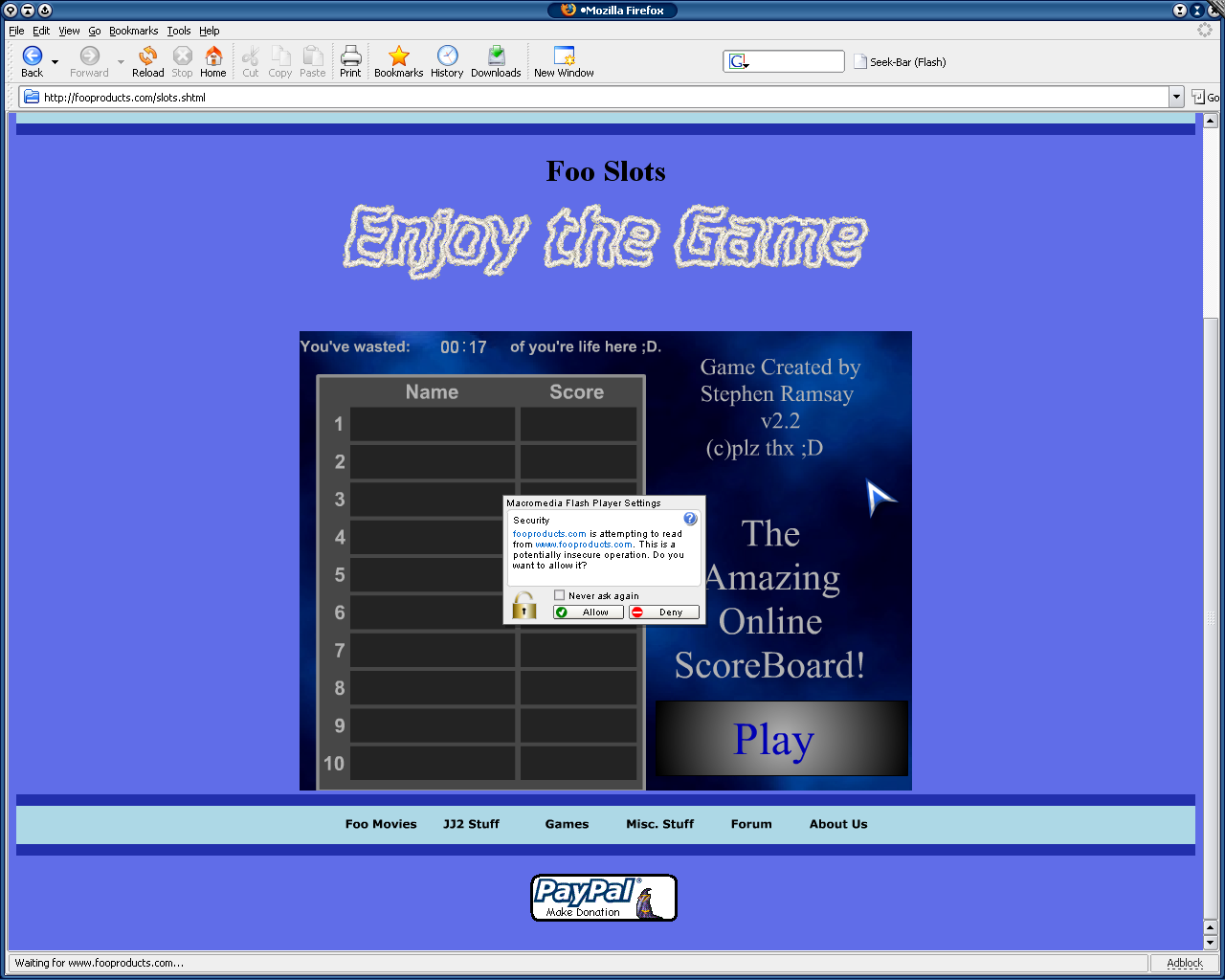This screenshot has height=980, width=1225.
Task: Click the Reload toolbar icon
Action: pyautogui.click(x=147, y=56)
